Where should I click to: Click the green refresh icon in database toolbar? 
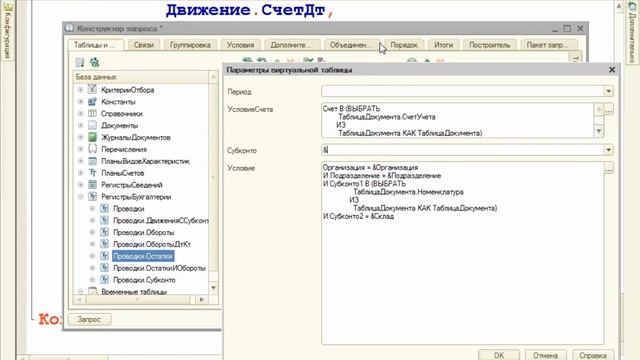pyautogui.click(x=95, y=62)
